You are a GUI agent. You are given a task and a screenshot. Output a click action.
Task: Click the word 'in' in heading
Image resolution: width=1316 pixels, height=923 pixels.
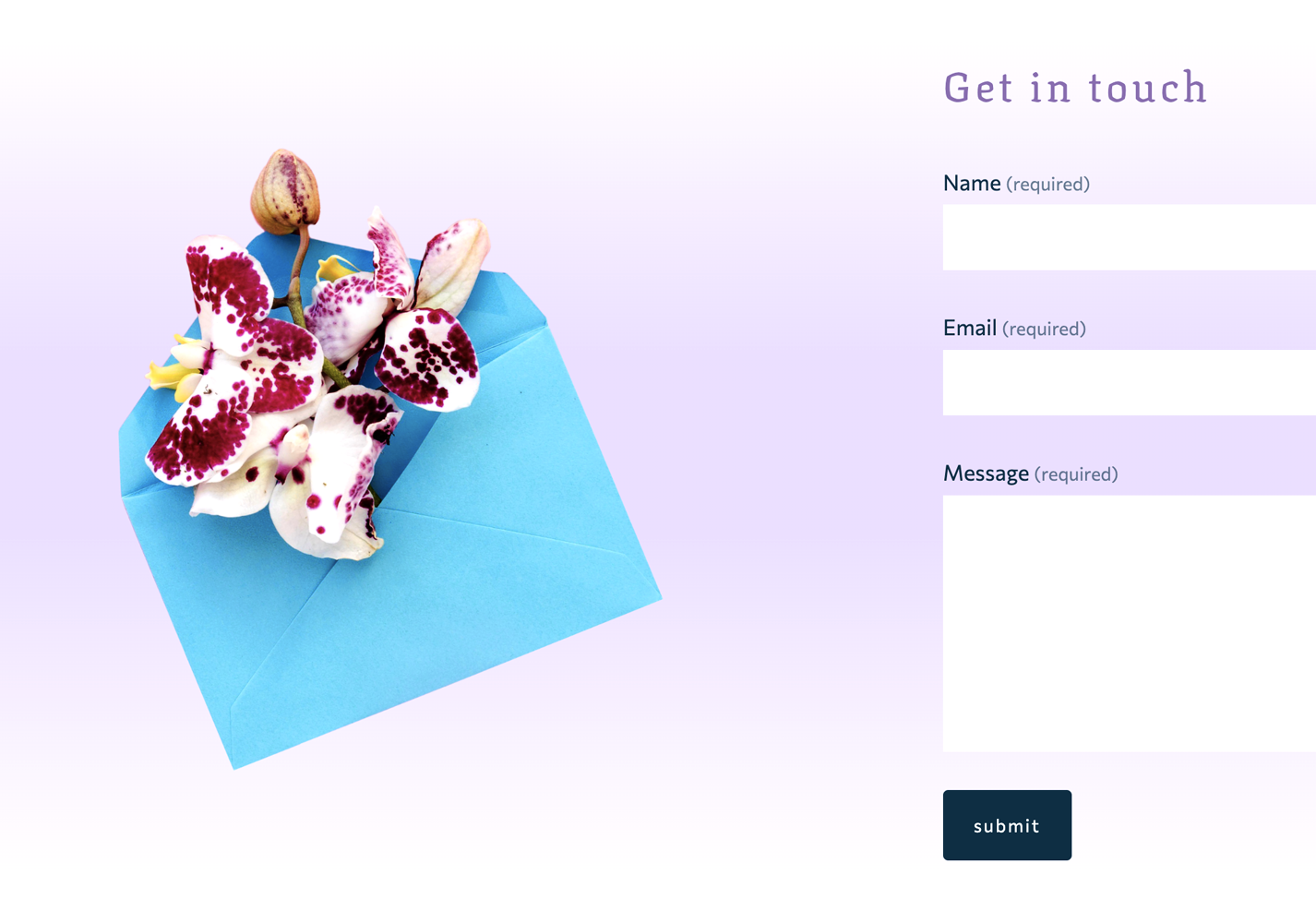(1050, 88)
